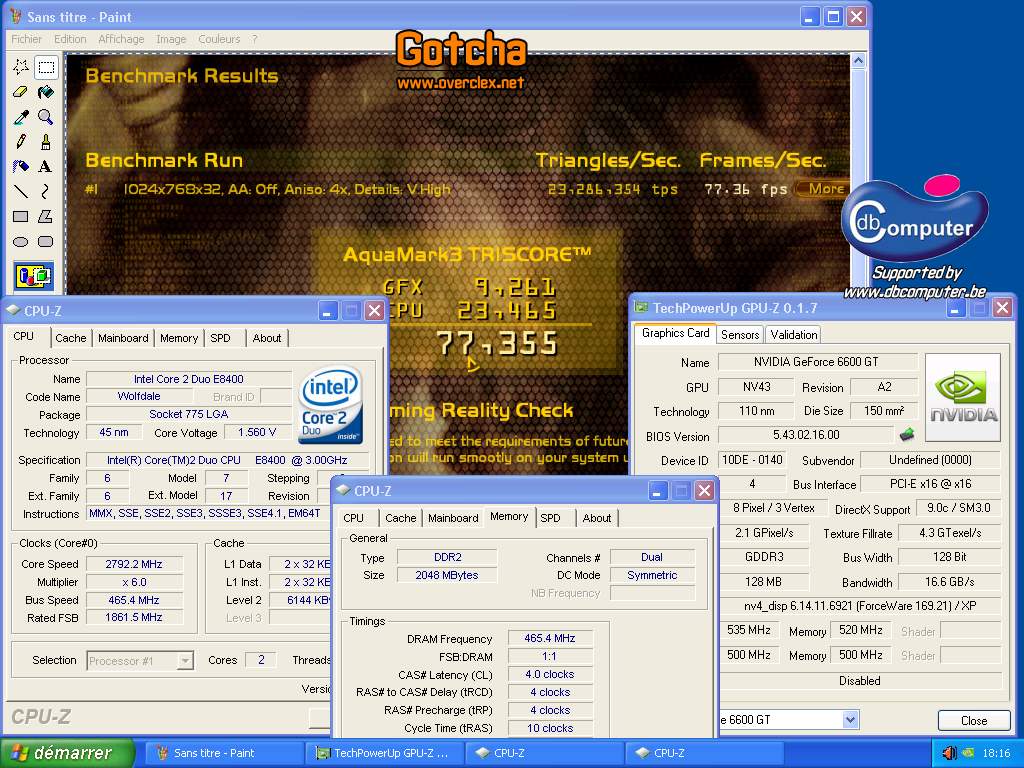Click the NVIDIA logo in GPU-Z
1024x768 pixels.
(x=963, y=397)
